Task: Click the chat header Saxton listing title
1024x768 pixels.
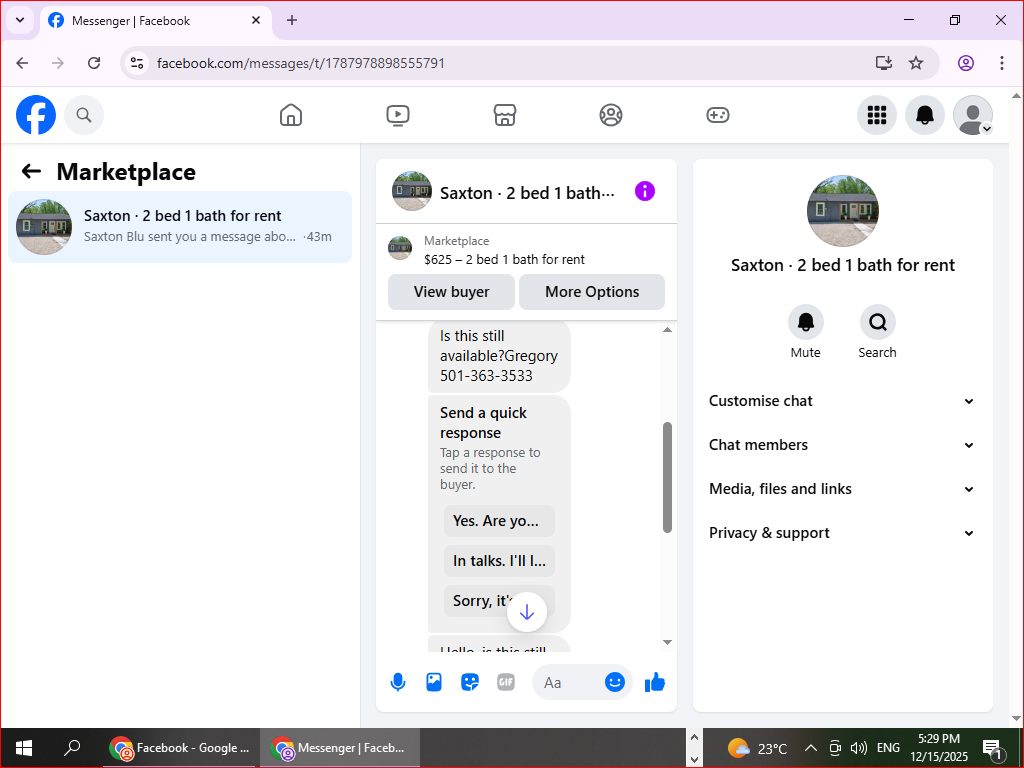Action: click(527, 193)
